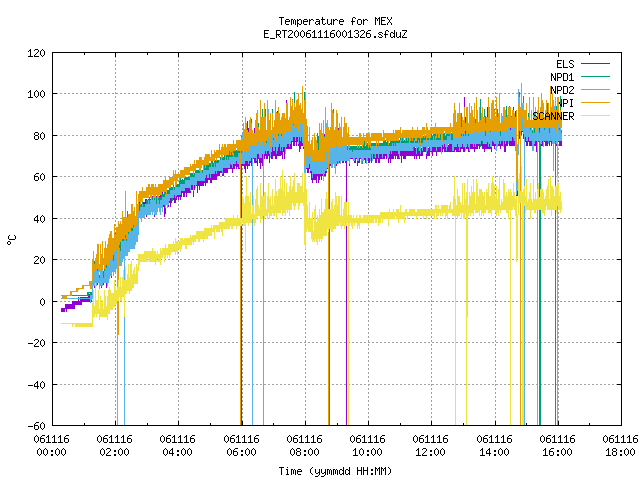This screenshot has height=480, width=640.
Task: Click the filename E_RT20061116001326.sfduZ subtitle
Action: click(335, 34)
